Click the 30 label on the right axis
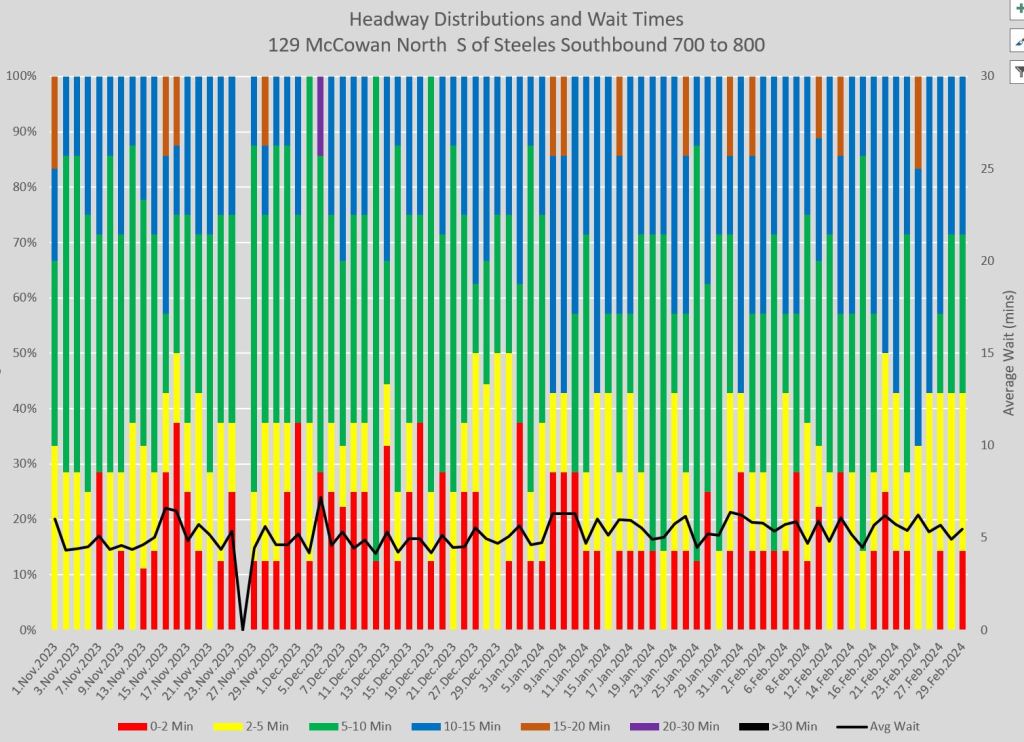 tap(988, 76)
